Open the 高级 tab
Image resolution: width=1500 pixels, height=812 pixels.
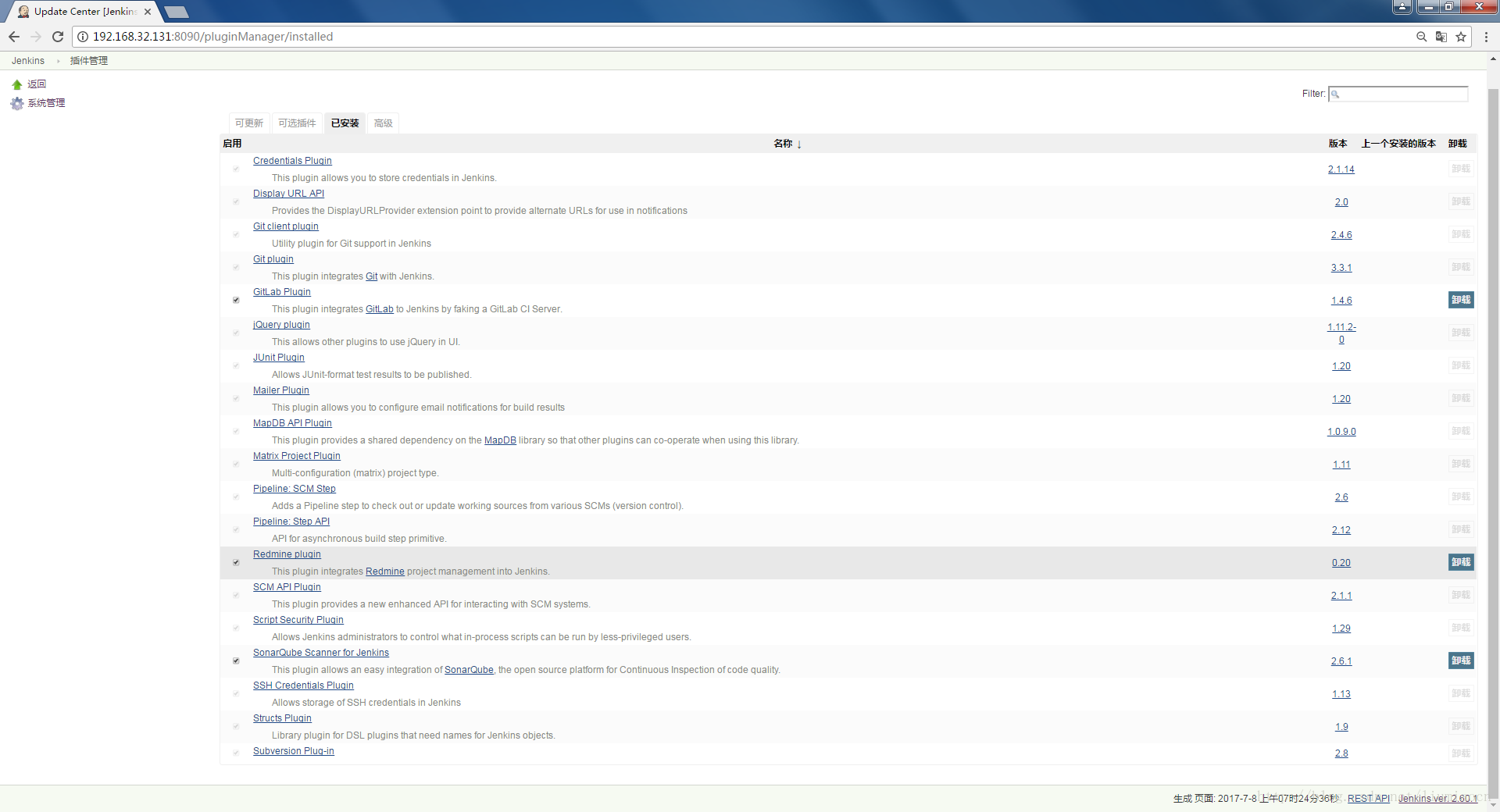click(x=383, y=123)
